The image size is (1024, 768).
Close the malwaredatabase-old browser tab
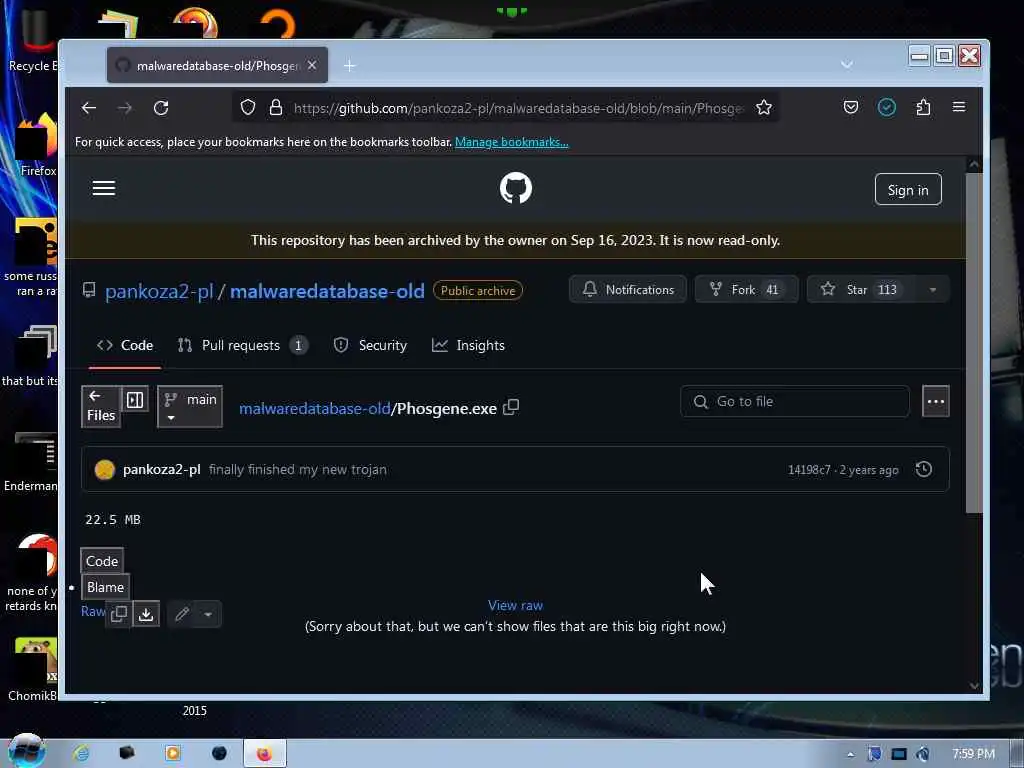[x=312, y=65]
